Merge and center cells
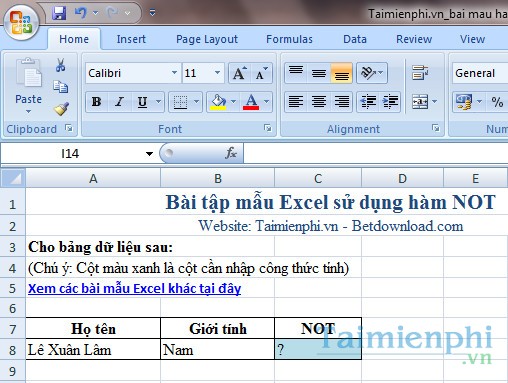This screenshot has width=508, height=383. coord(420,101)
